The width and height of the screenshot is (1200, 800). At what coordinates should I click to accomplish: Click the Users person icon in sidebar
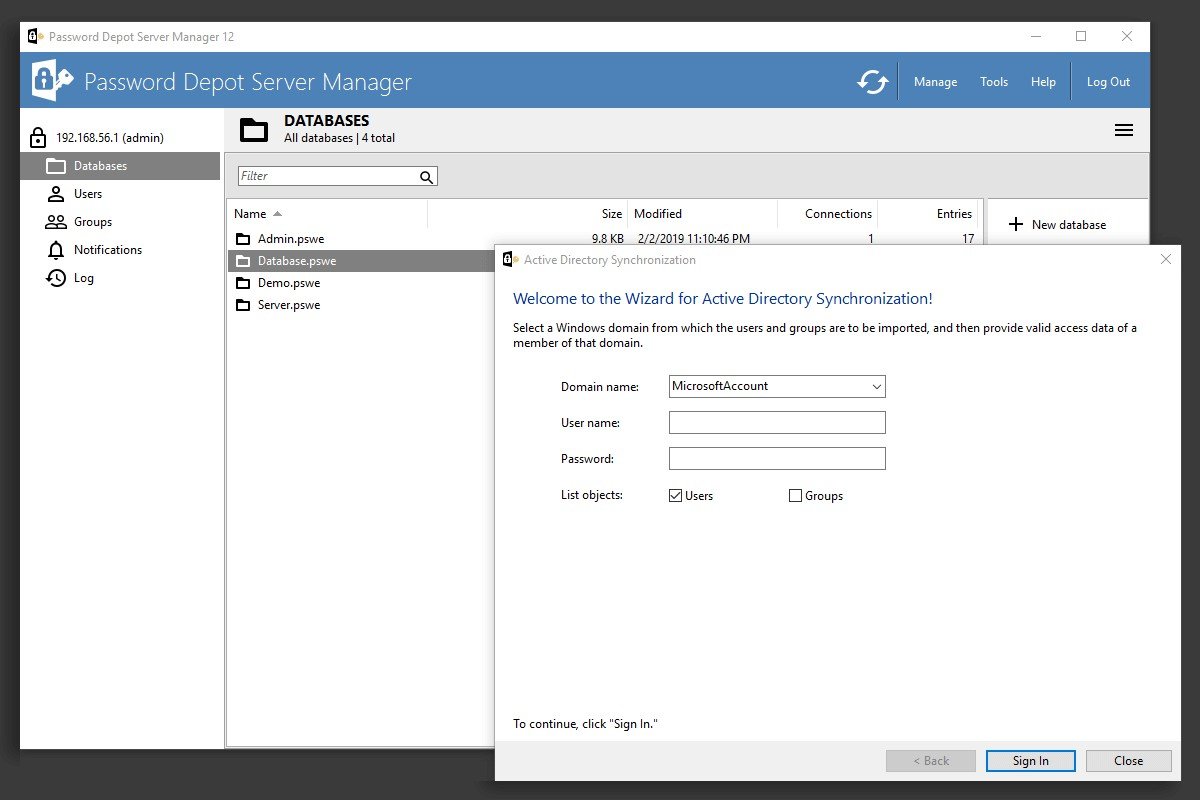[x=56, y=194]
